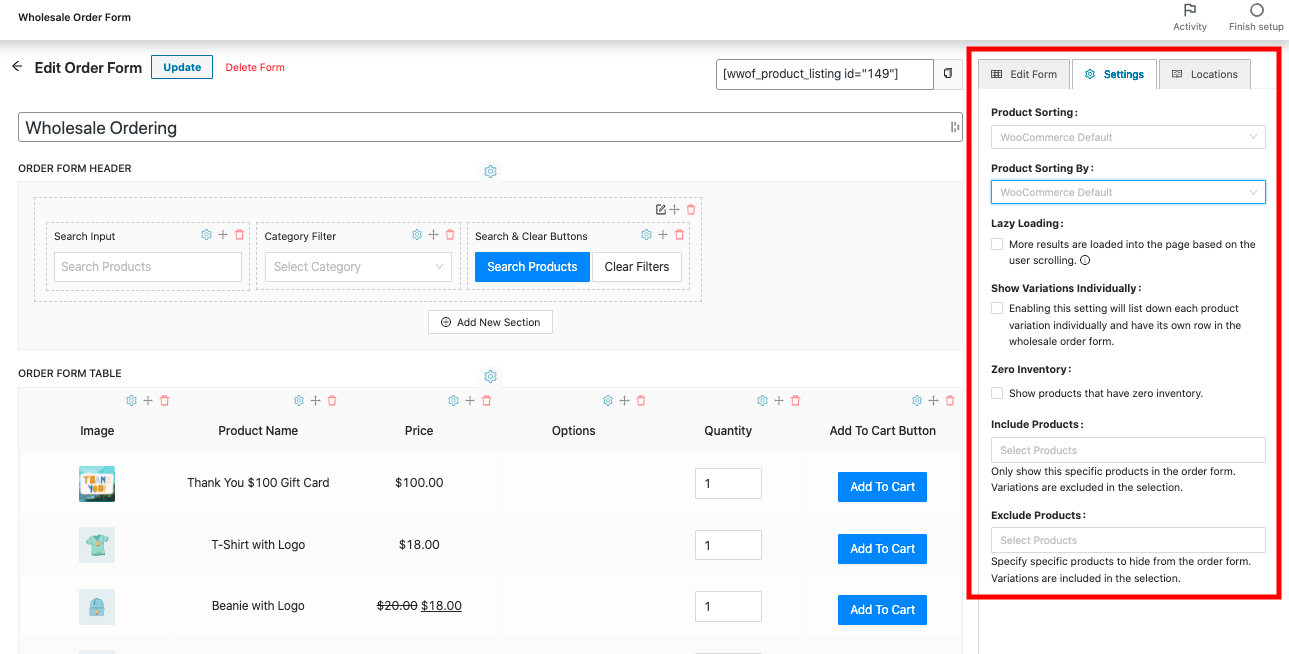
Task: Open the Search & Clear Buttons gear settings
Action: 646,235
